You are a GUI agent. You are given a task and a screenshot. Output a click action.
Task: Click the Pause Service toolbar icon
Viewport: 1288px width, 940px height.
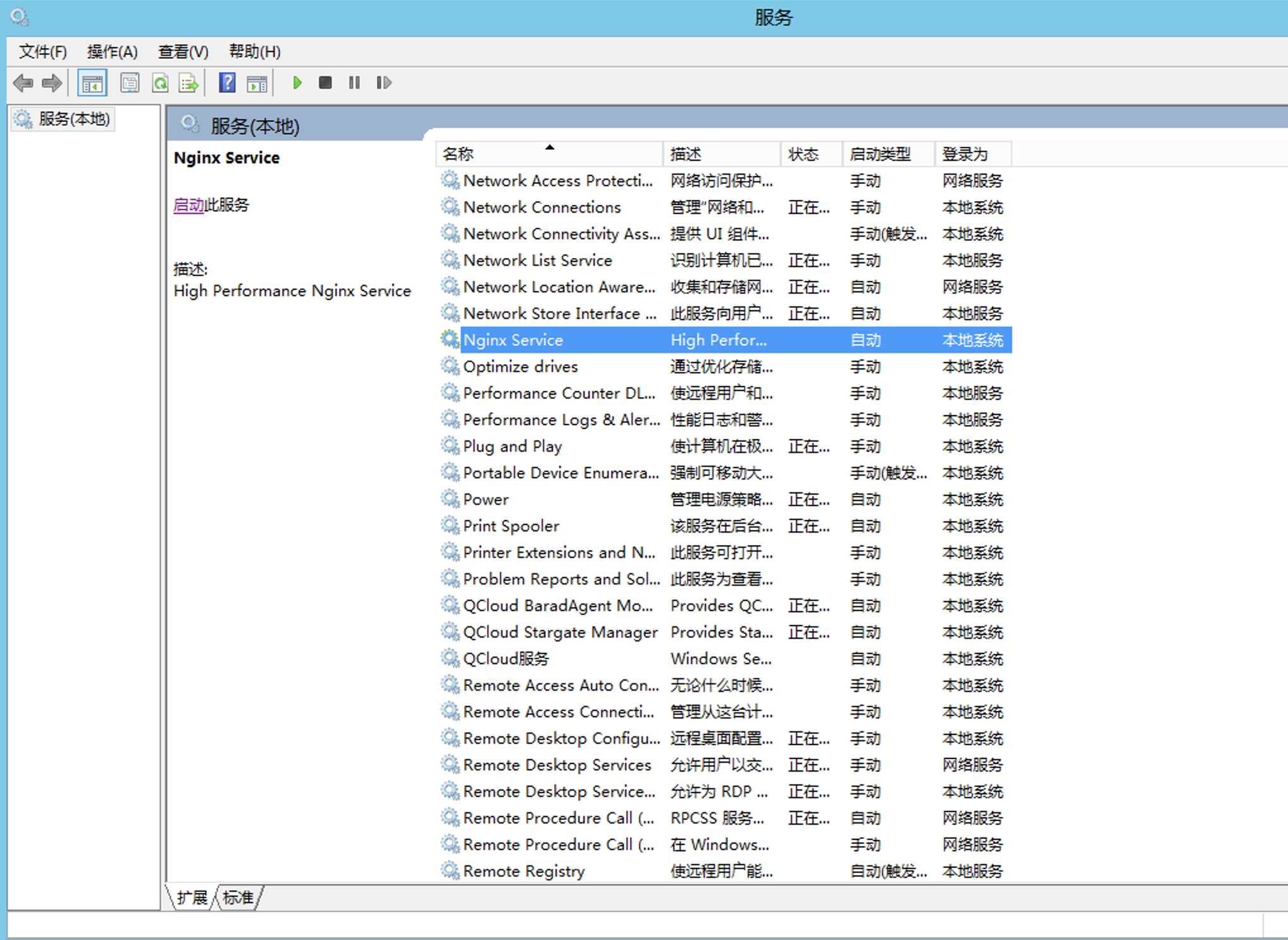click(354, 83)
